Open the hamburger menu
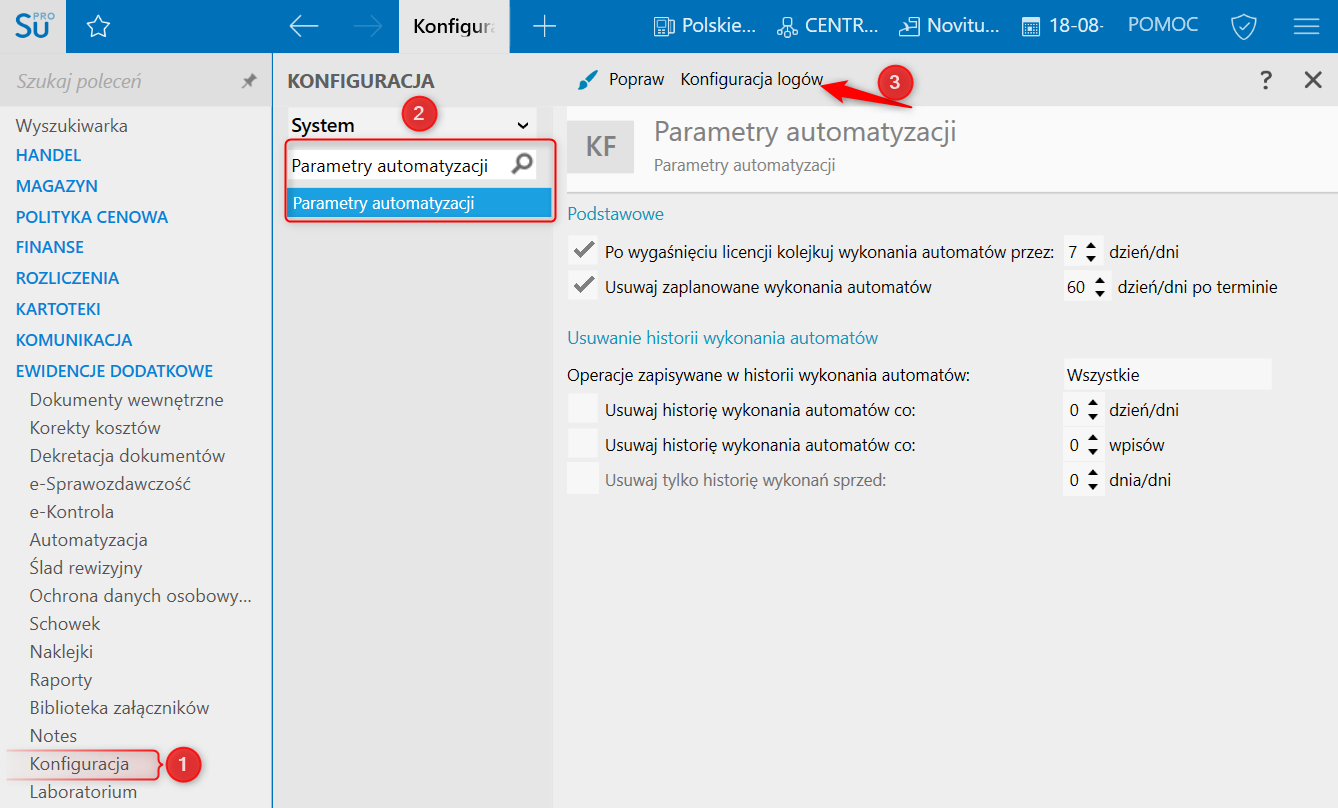Screen dimensions: 1338x808 coord(1306,27)
